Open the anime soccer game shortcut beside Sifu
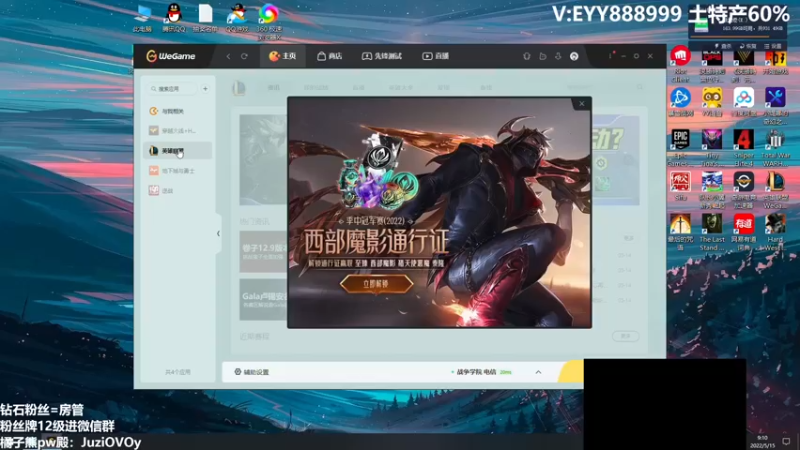800x450 pixels. (x=712, y=190)
